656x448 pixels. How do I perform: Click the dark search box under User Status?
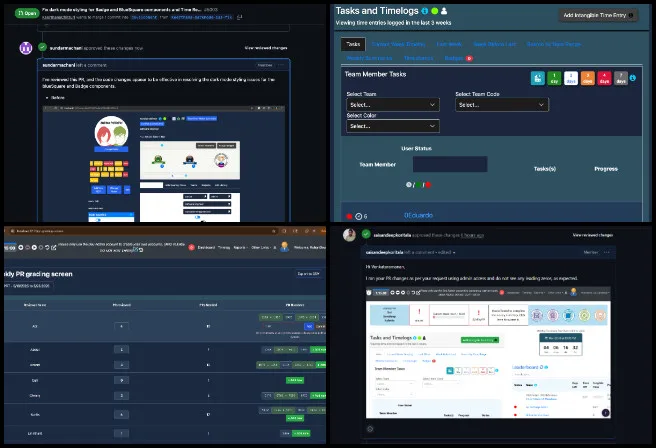(x=450, y=164)
